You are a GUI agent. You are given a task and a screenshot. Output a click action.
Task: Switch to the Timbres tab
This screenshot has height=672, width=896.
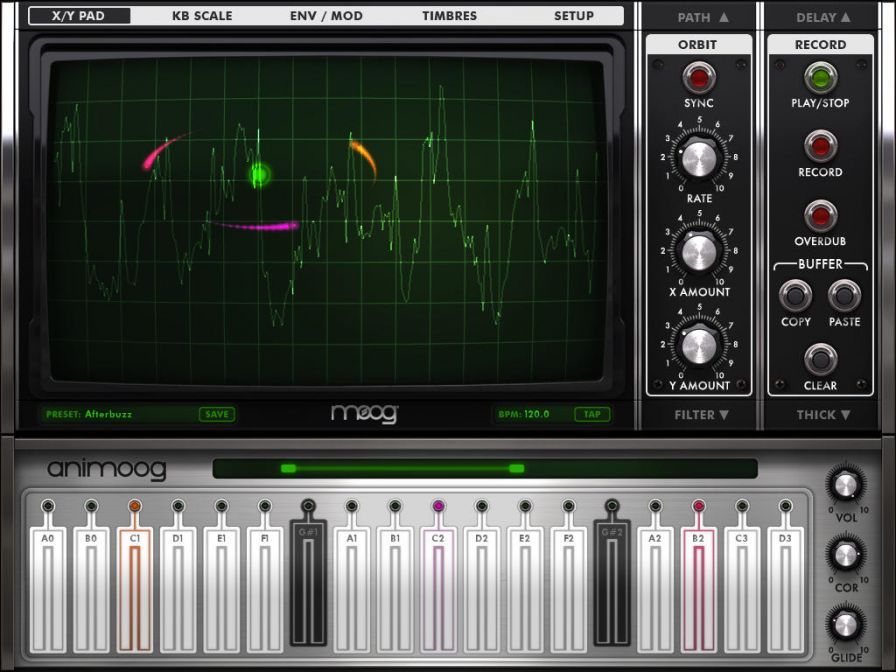coord(449,16)
